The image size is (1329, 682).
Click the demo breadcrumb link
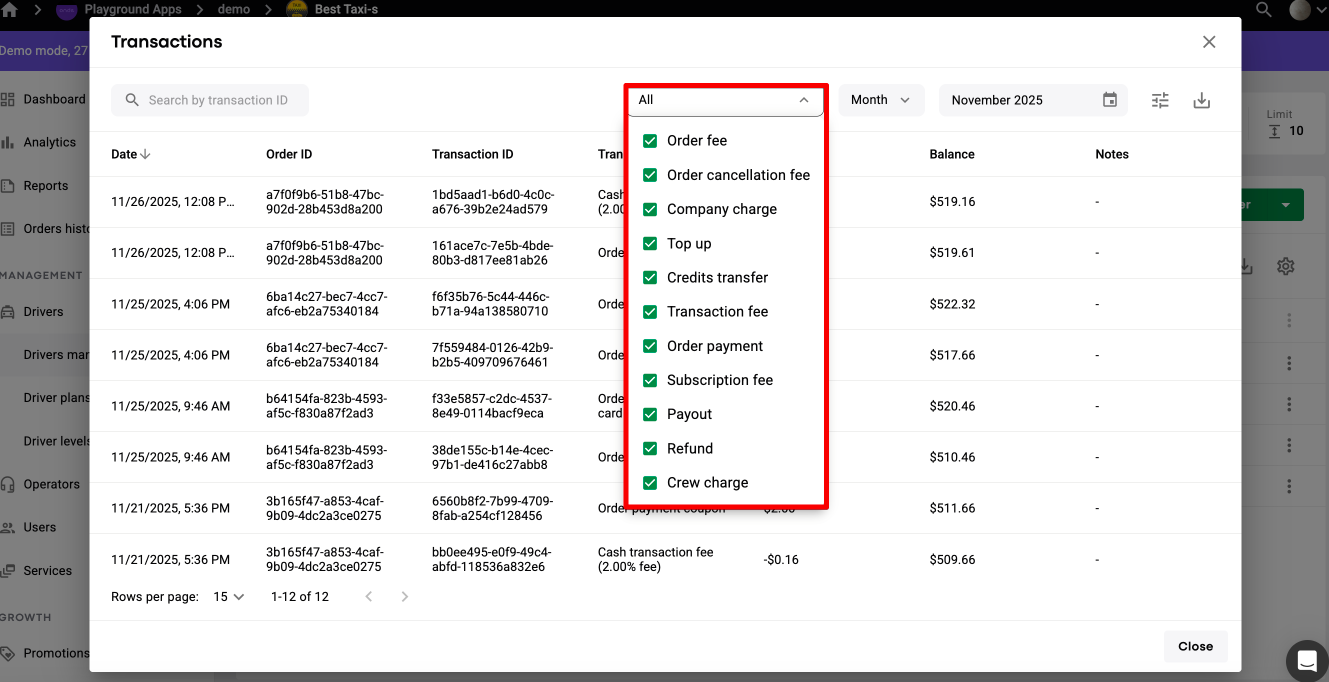[x=234, y=9]
